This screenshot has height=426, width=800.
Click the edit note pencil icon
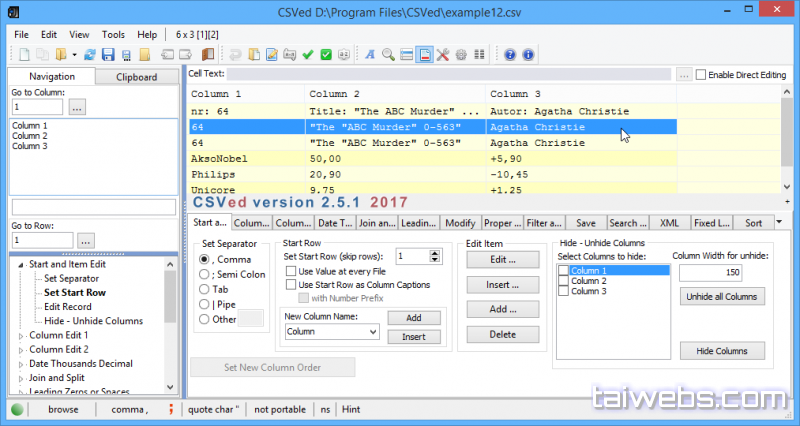click(x=271, y=55)
